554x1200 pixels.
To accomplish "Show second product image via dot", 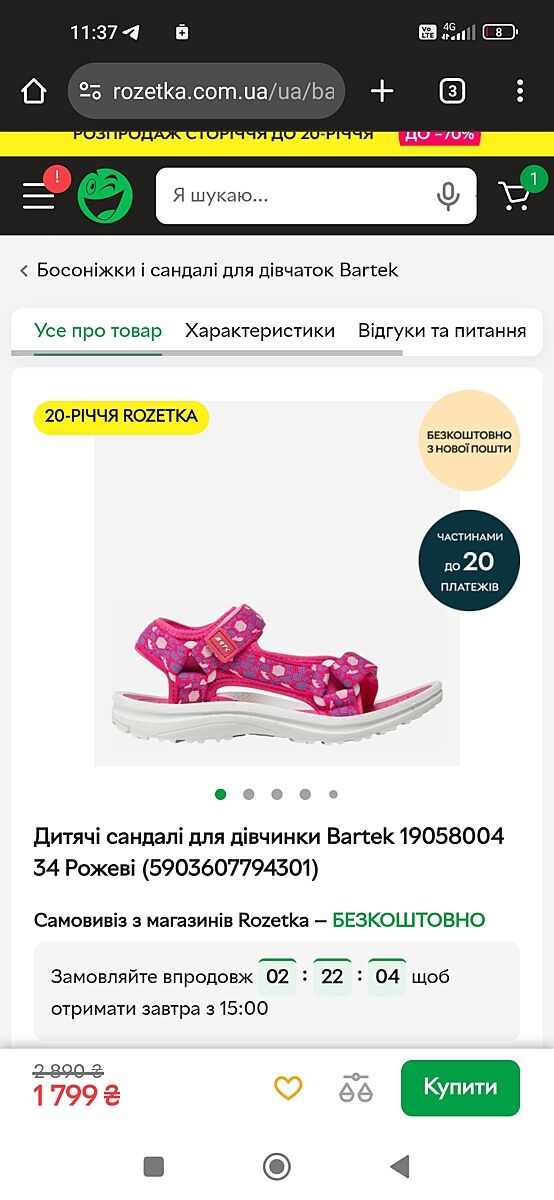I will pos(248,794).
